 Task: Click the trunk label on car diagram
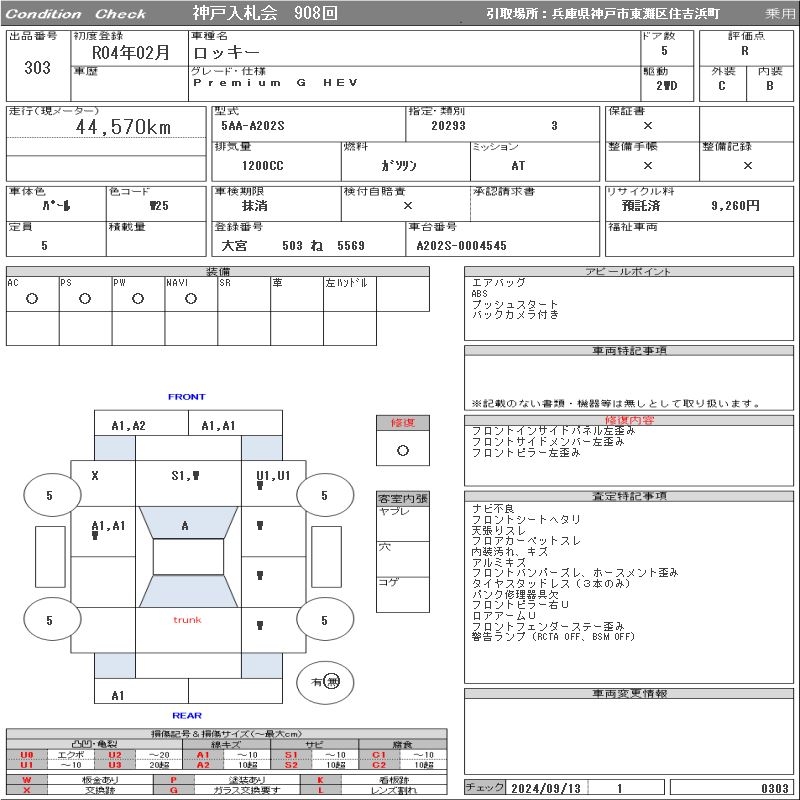point(187,620)
